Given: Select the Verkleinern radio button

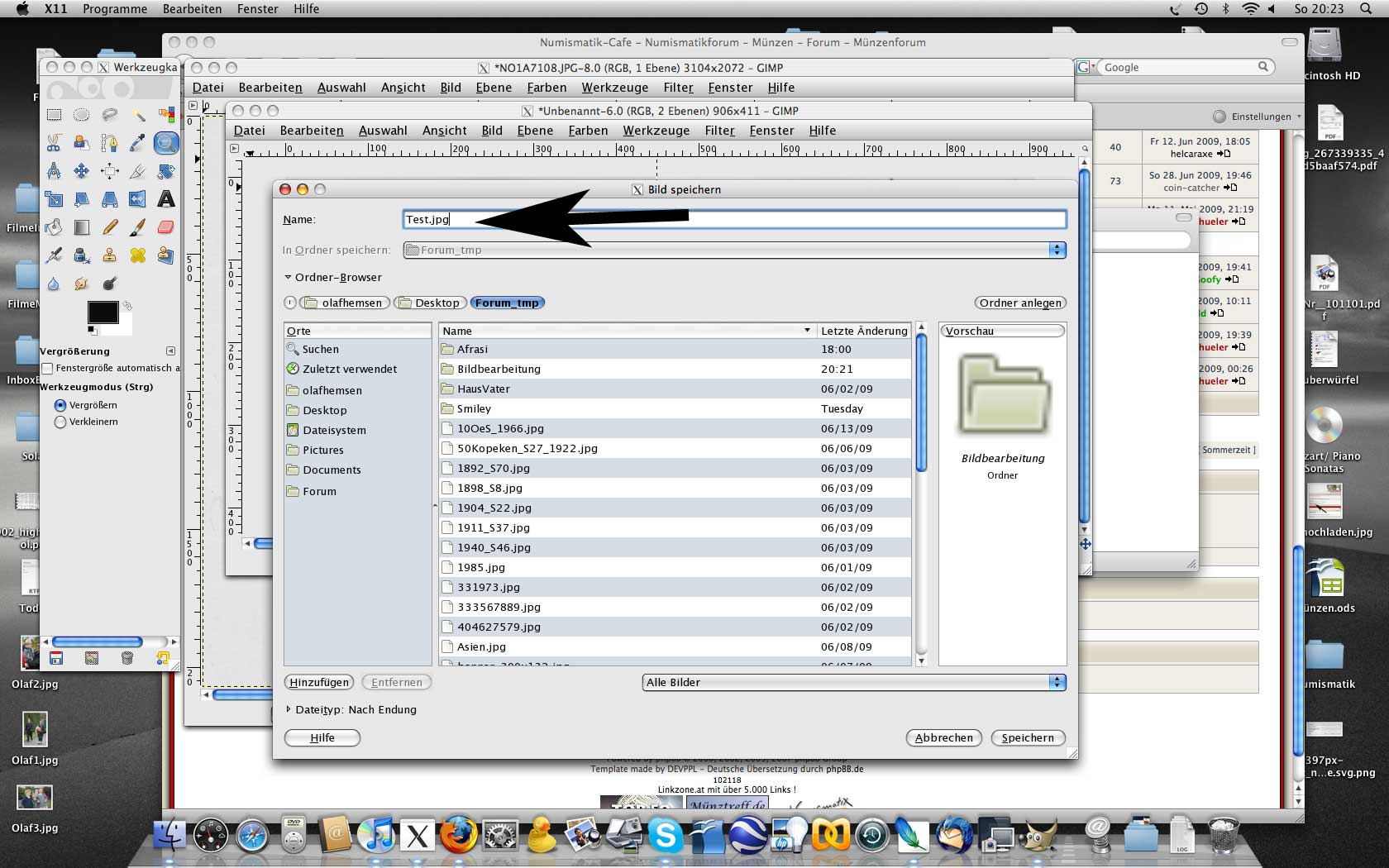Looking at the screenshot, I should click(x=60, y=422).
